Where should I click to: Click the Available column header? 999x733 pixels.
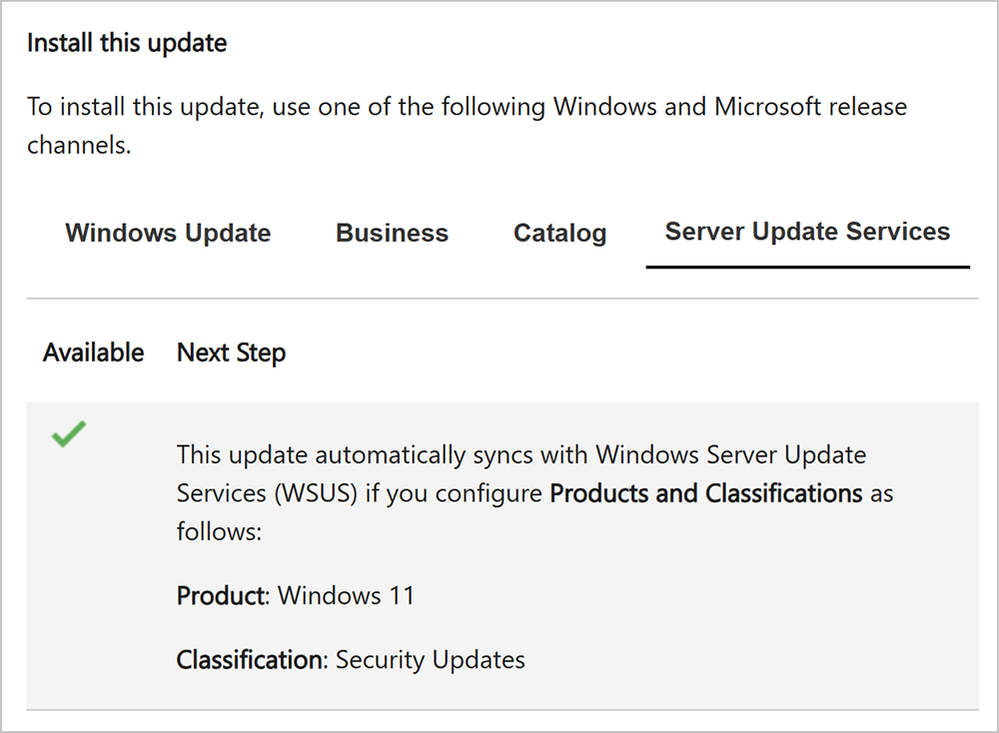coord(93,353)
